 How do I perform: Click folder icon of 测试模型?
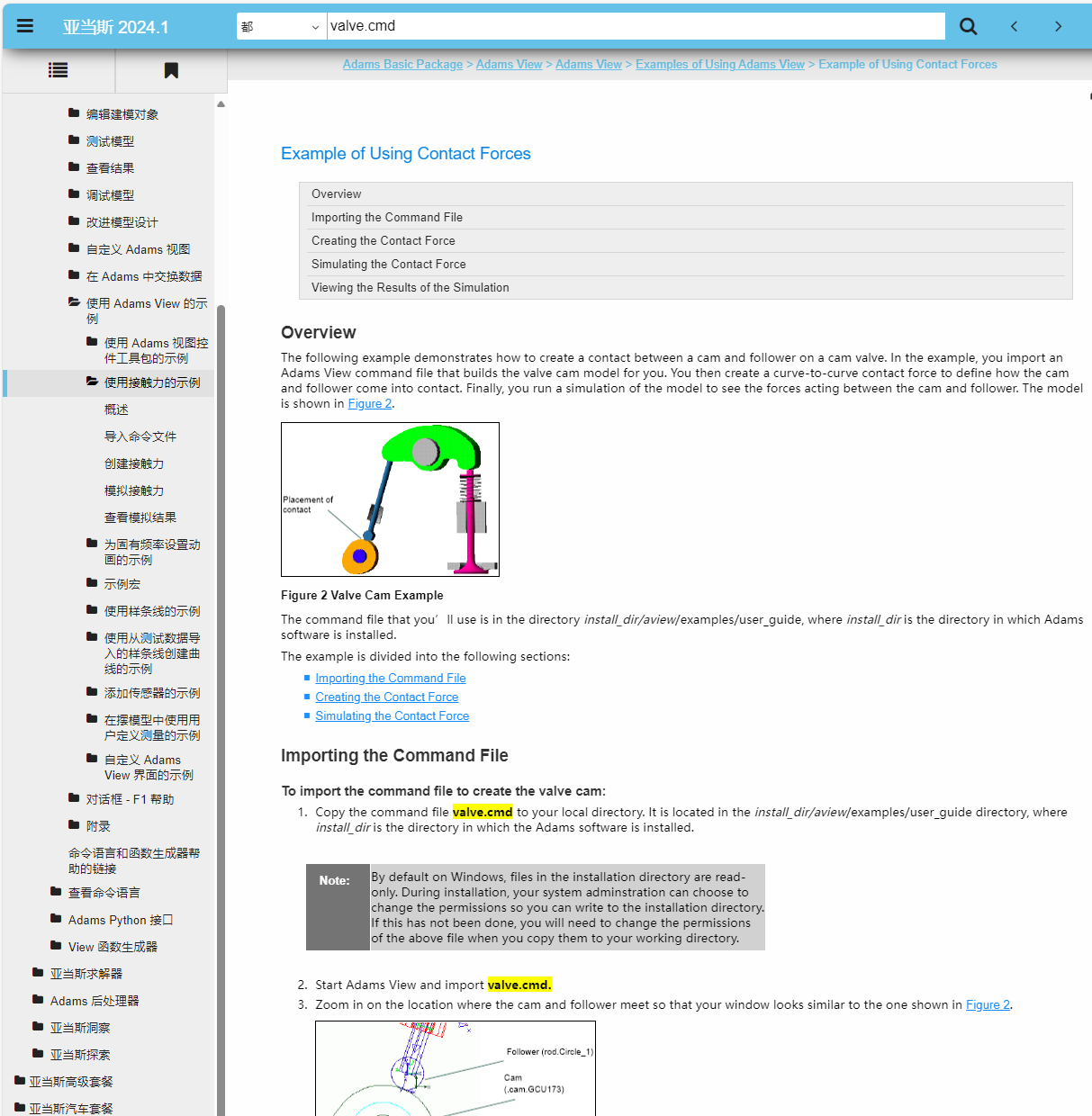tap(74, 140)
